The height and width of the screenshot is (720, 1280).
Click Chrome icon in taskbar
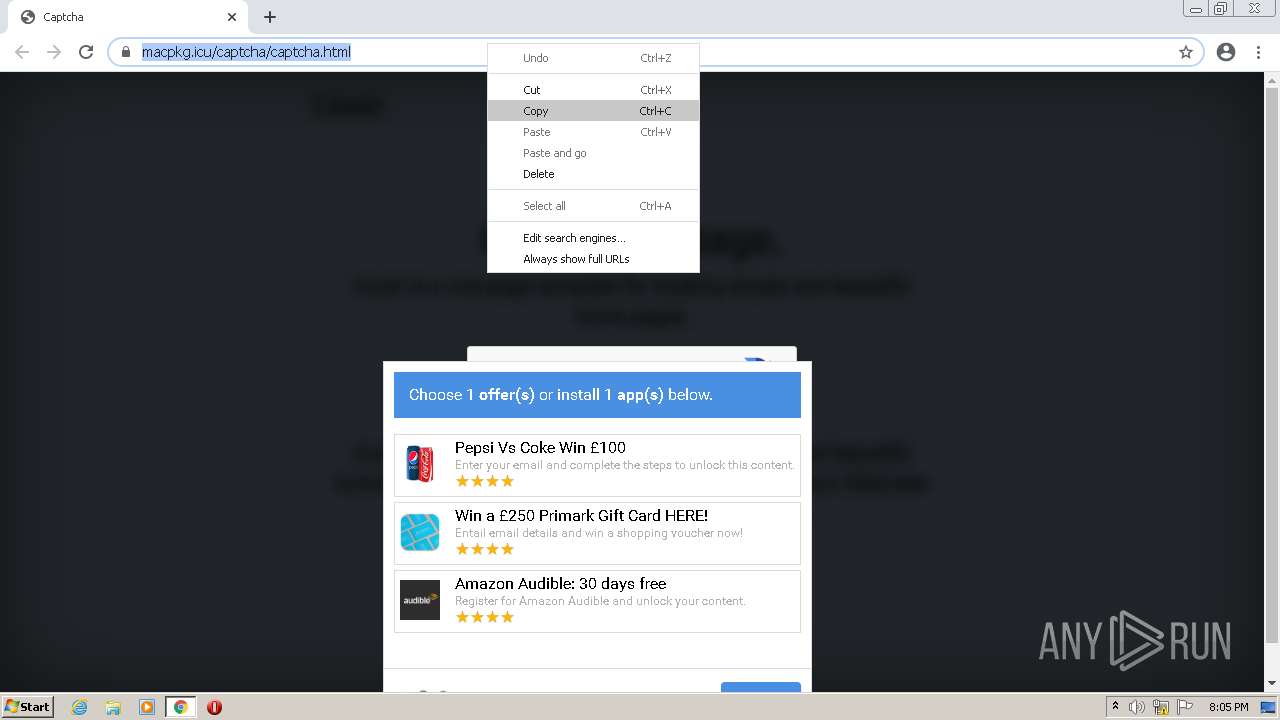coord(181,707)
